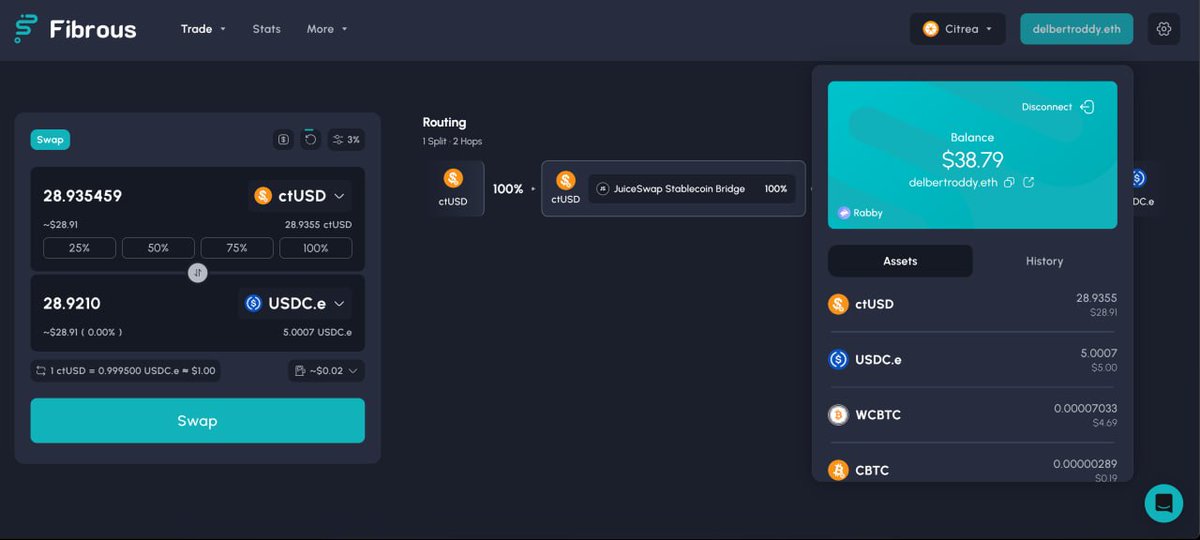Click the first ctUSD node in routing
The image size is (1200, 540).
pos(453,188)
